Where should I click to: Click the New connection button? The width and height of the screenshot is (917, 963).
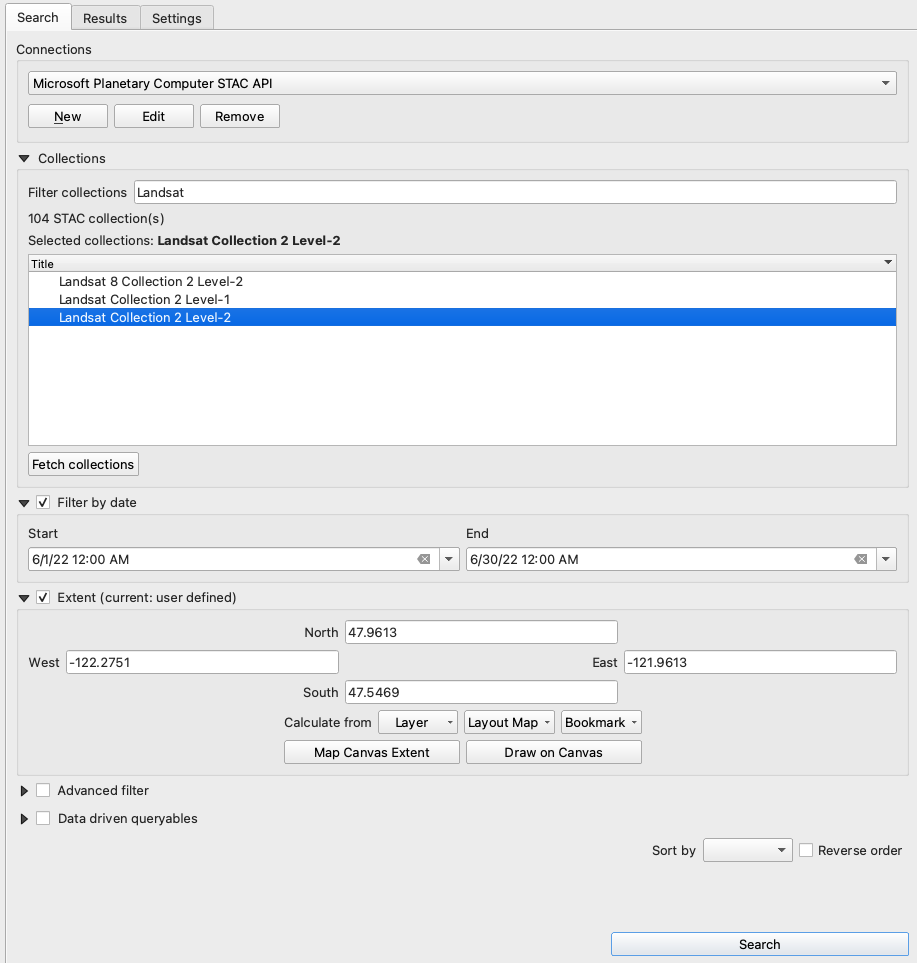[x=68, y=116]
